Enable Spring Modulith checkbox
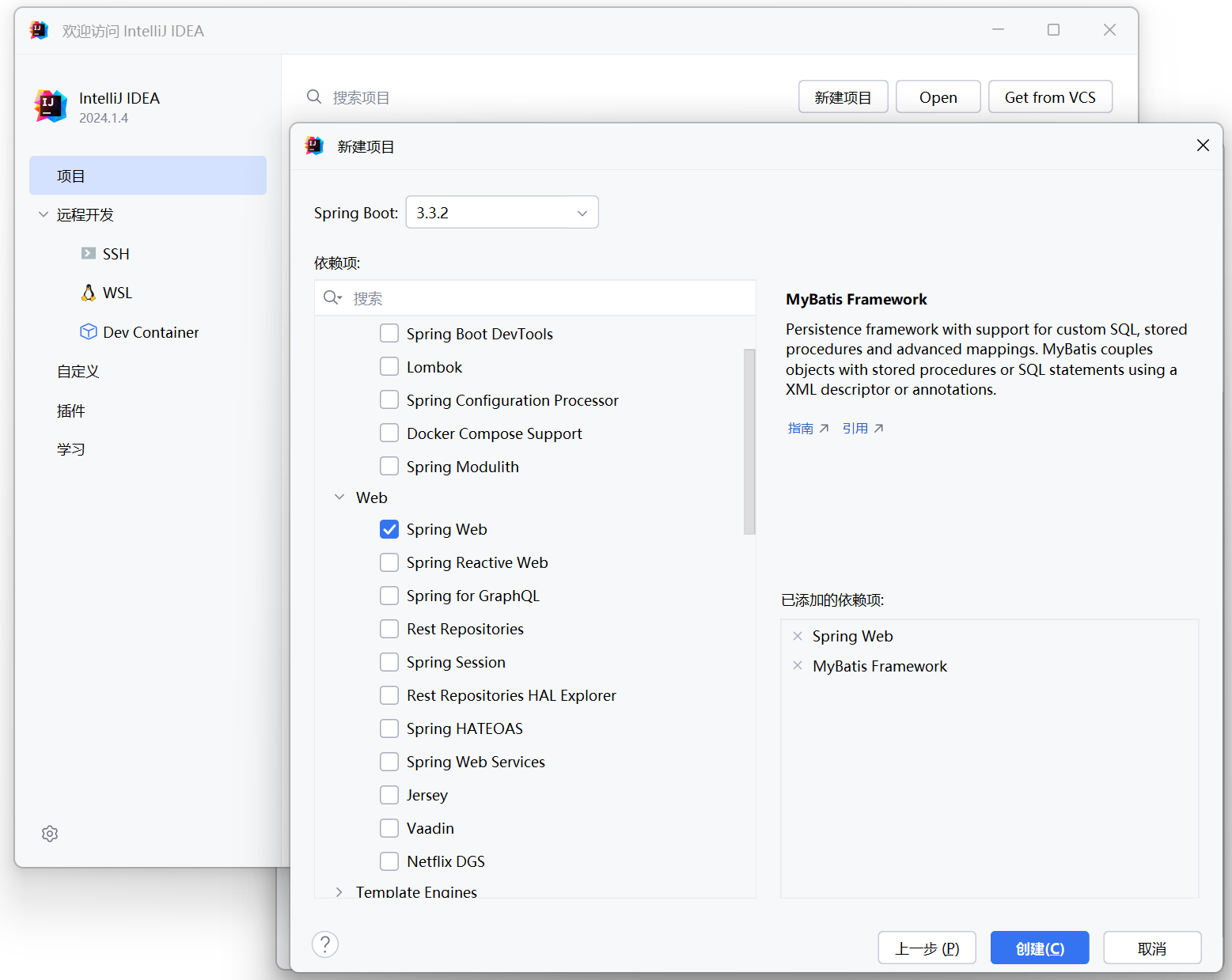The image size is (1232, 980). point(389,466)
